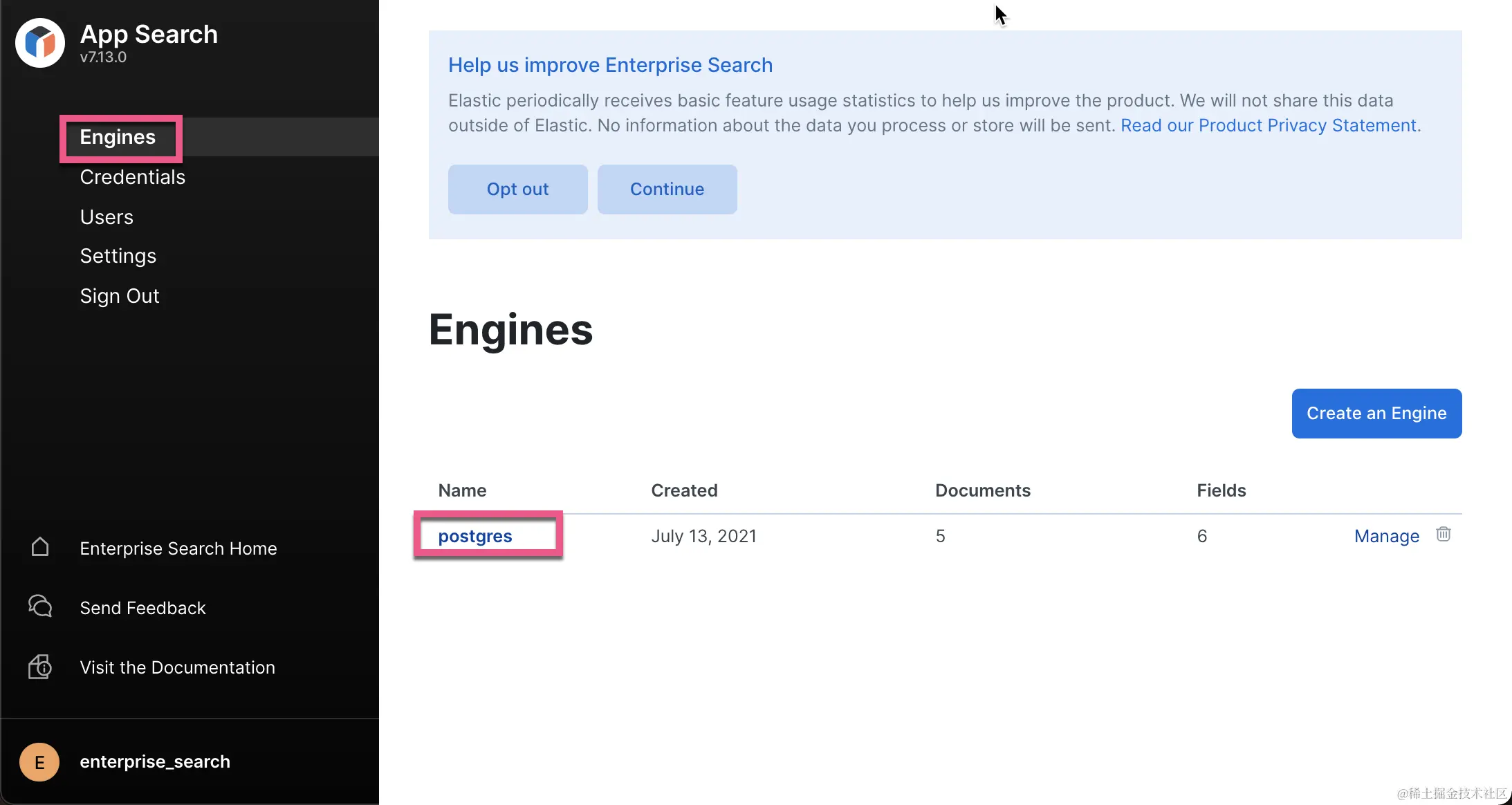Open Engines in the sidebar

[118, 137]
